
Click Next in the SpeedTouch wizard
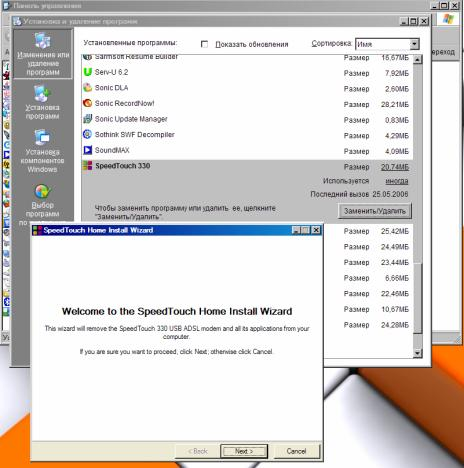tap(244, 451)
